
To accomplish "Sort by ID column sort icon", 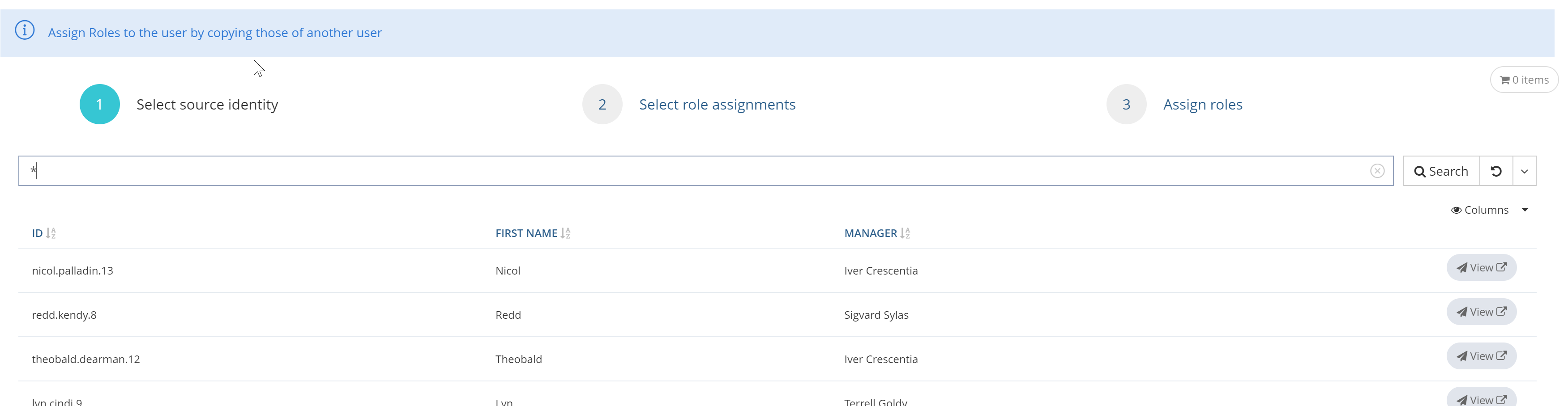I will click(51, 233).
